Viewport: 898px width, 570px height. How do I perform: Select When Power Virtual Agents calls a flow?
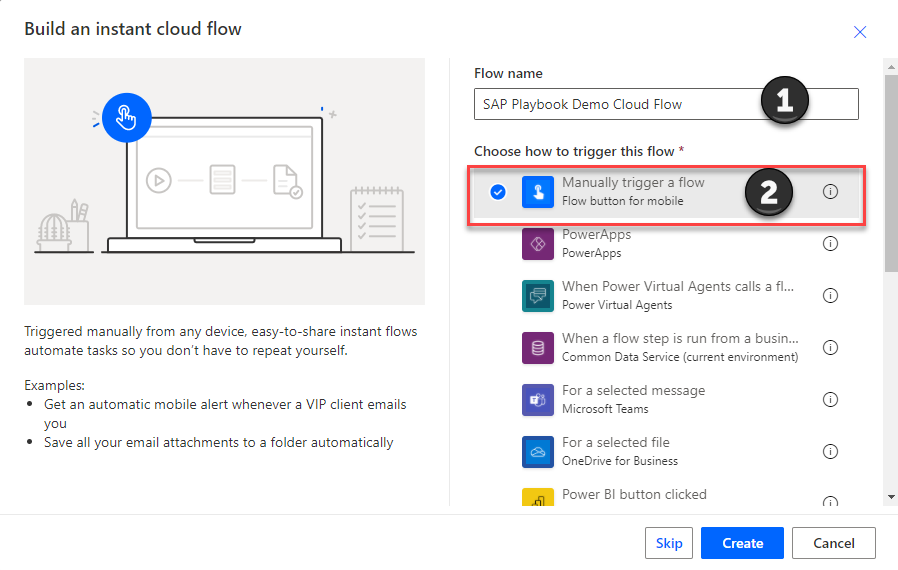point(666,296)
